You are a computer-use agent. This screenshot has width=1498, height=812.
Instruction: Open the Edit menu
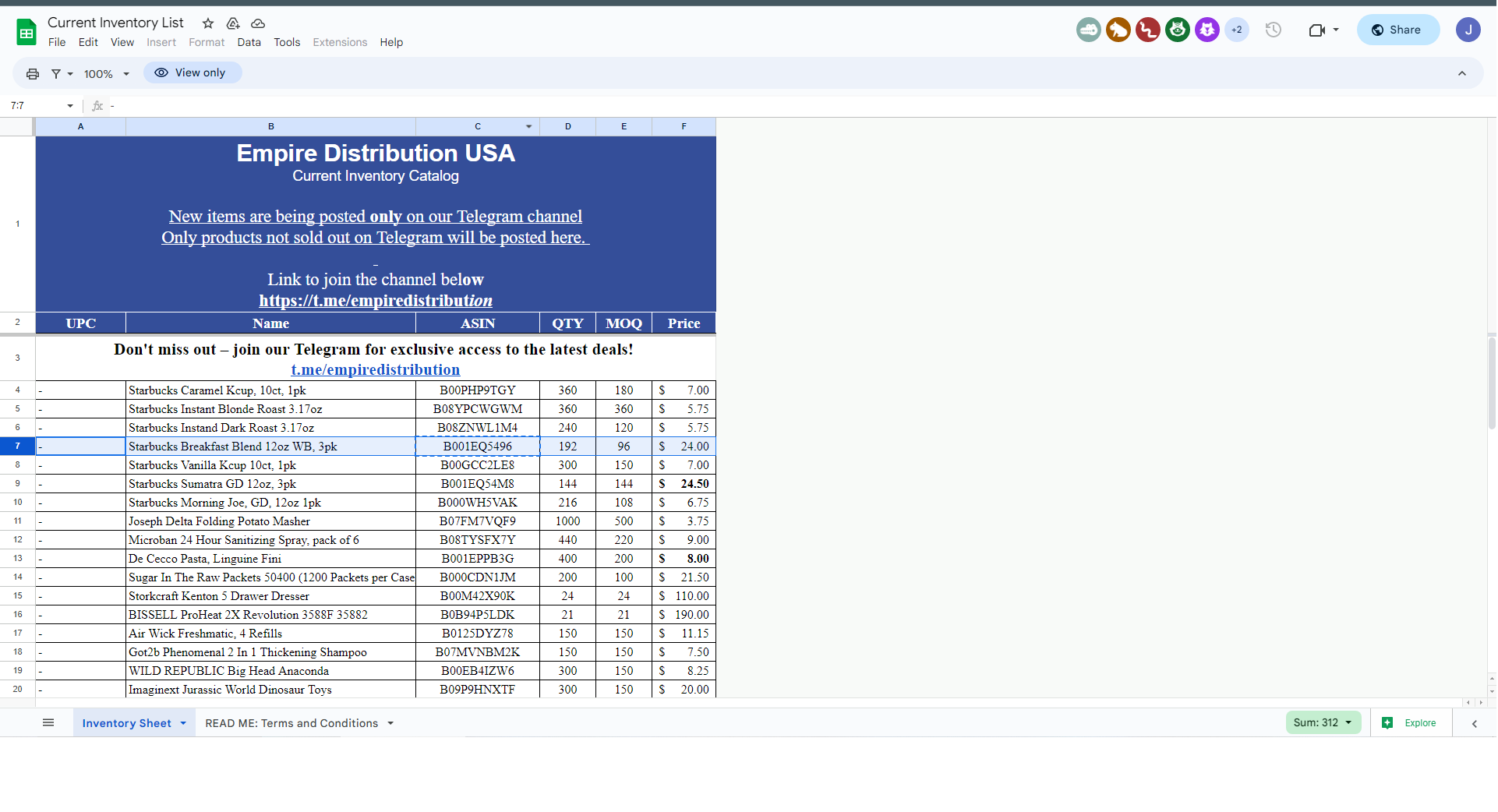pos(88,42)
